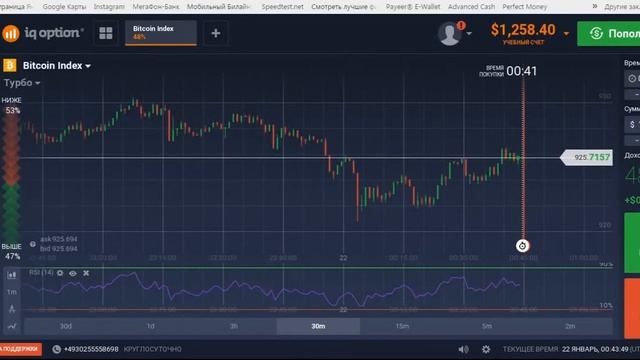
Task: Open the Bitcoin Index asset dropdown
Action: click(57, 66)
